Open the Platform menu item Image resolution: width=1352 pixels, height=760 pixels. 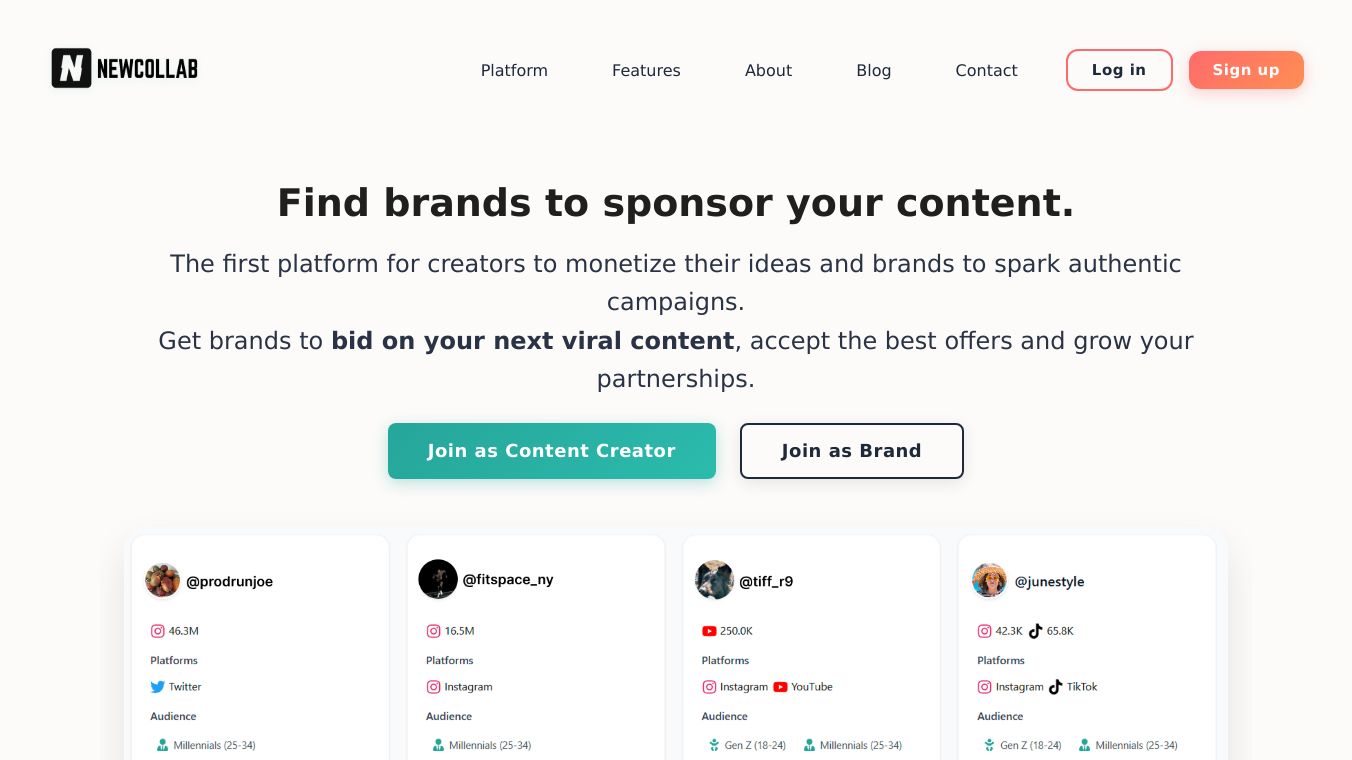(x=514, y=70)
